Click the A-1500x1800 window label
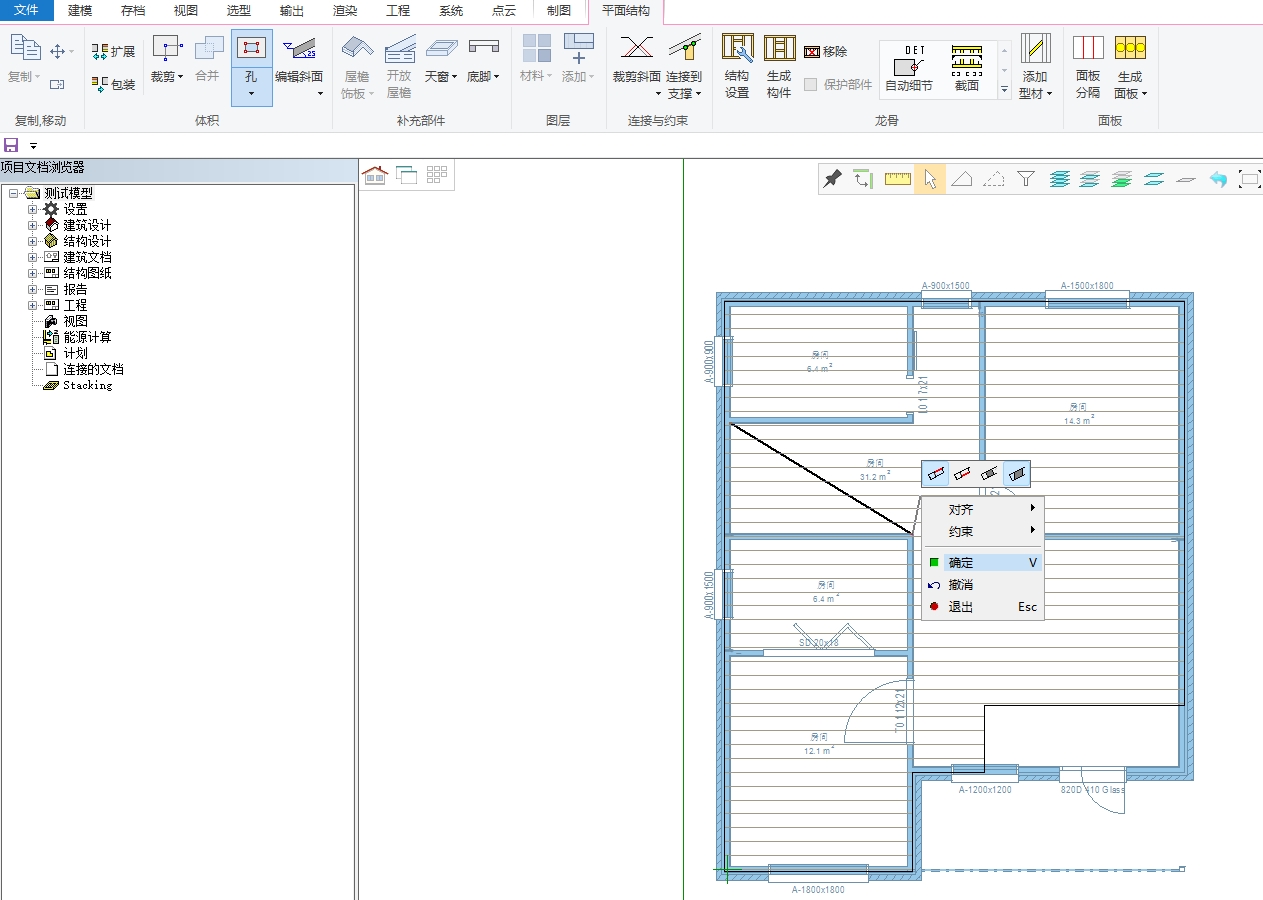 tap(1087, 285)
